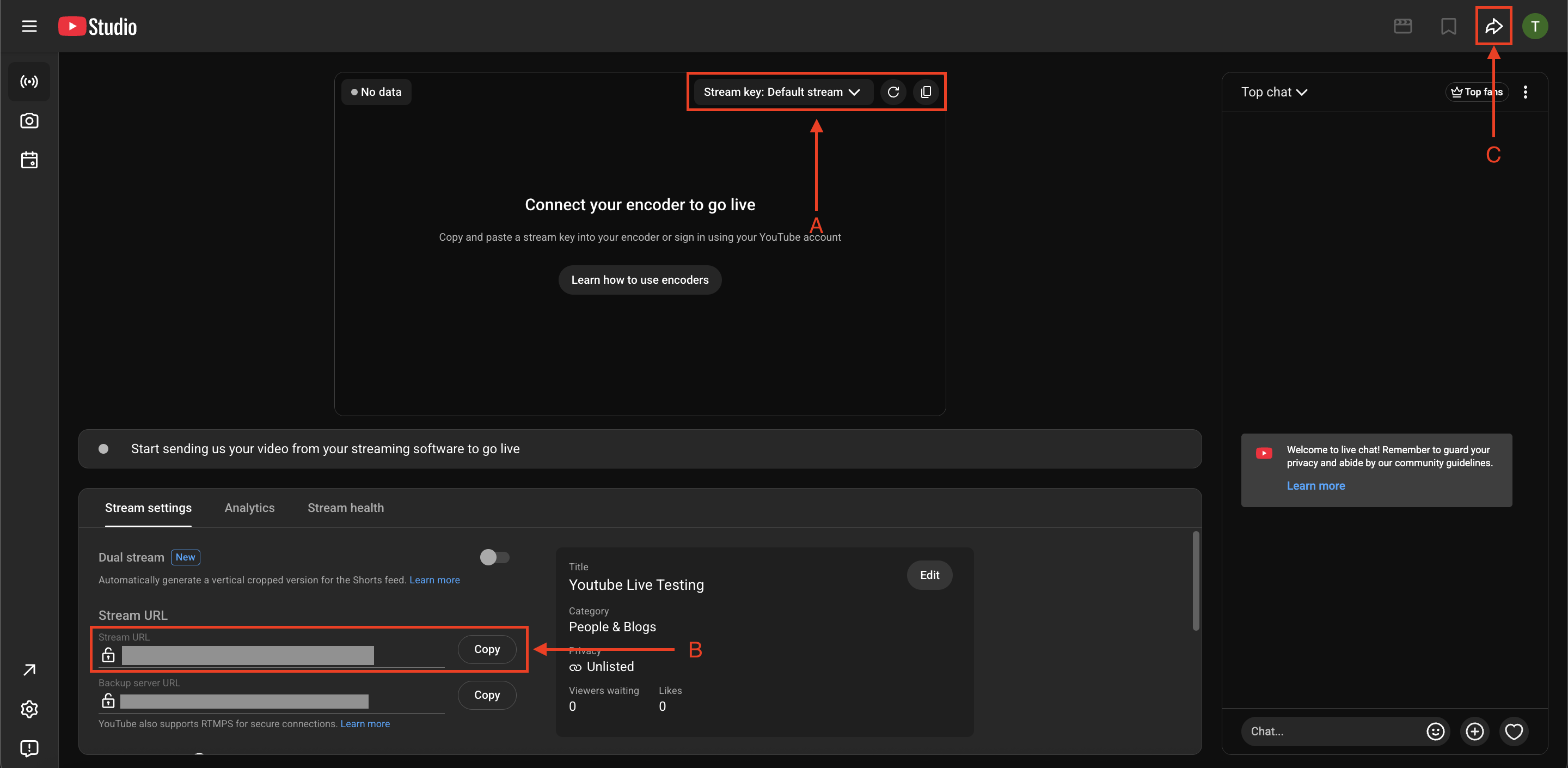Click the Stream live broadcast icon in sidebar
Screen dimensions: 1568x768
click(x=29, y=82)
